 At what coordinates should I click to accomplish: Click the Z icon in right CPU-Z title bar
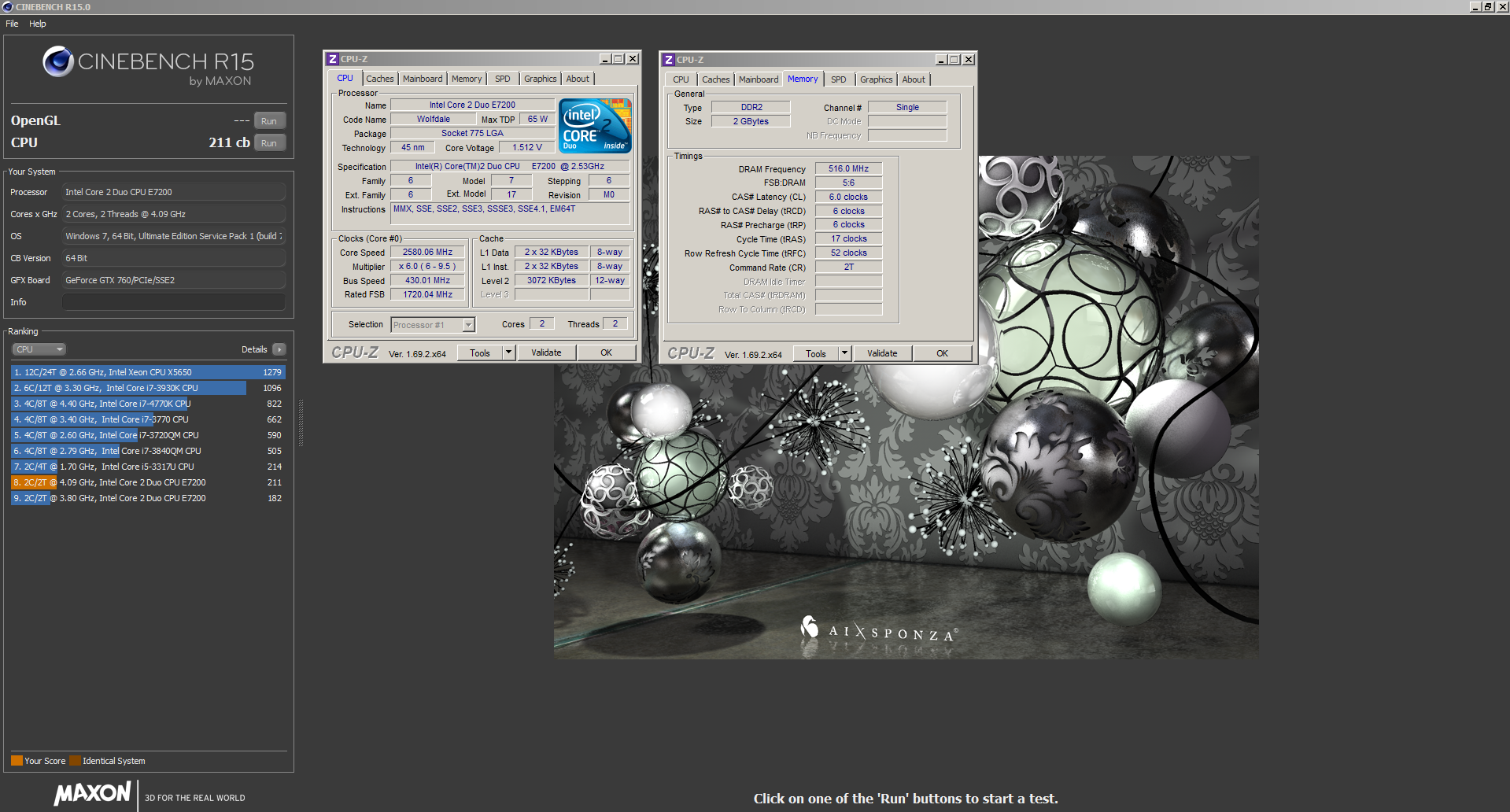coord(669,60)
